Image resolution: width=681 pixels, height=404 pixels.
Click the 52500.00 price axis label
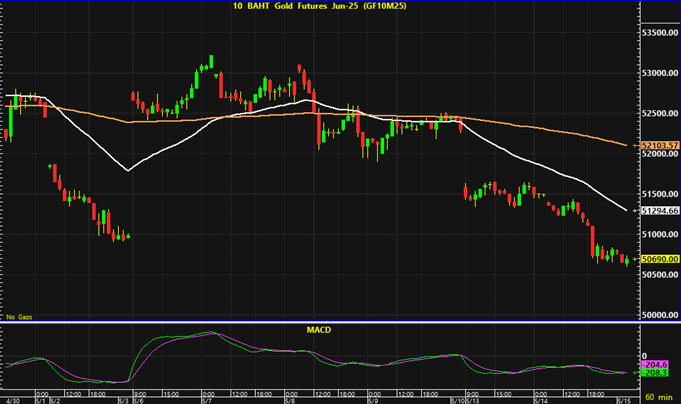click(660, 114)
